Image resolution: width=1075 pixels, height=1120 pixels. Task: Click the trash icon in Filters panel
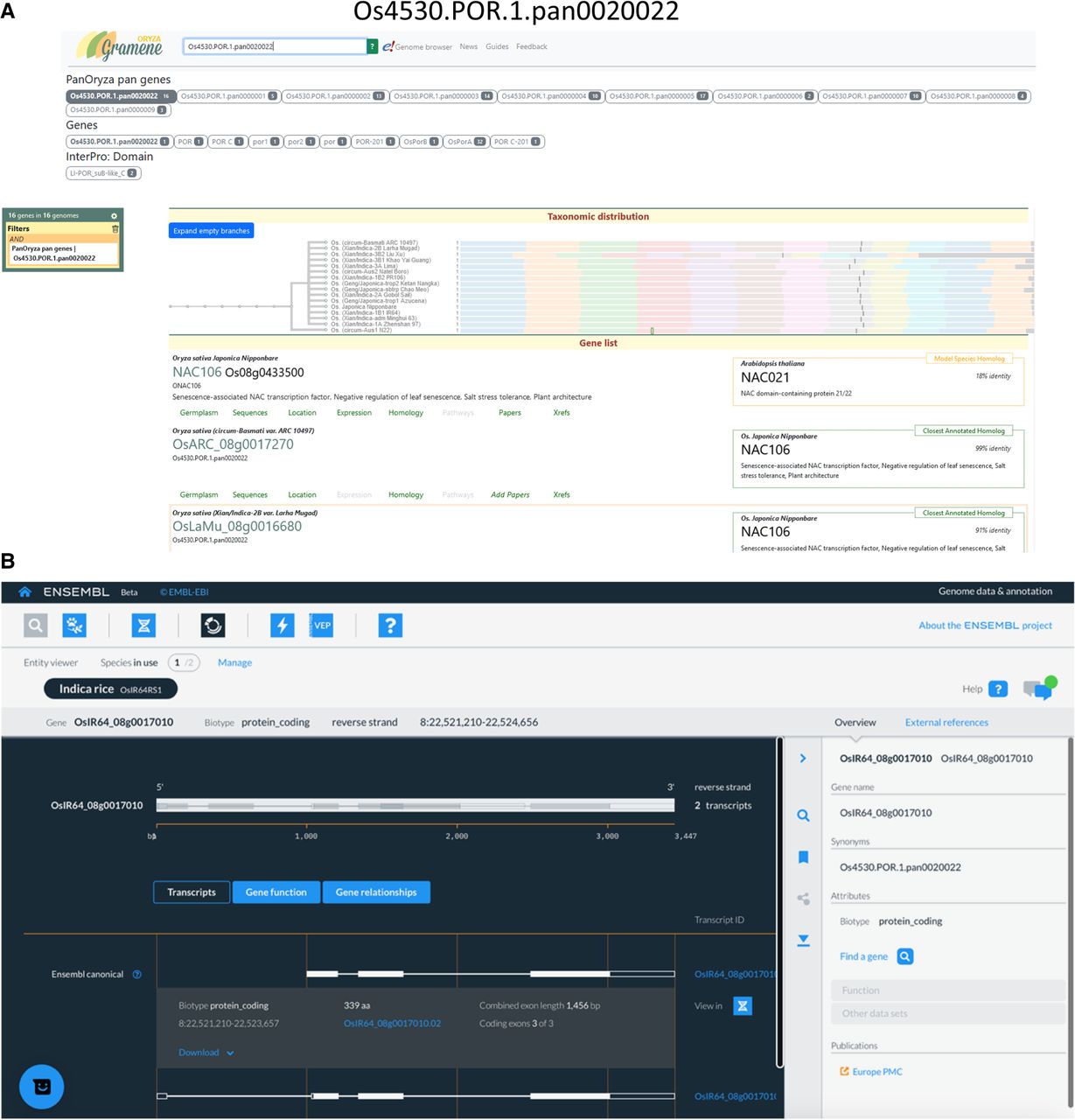coord(115,229)
